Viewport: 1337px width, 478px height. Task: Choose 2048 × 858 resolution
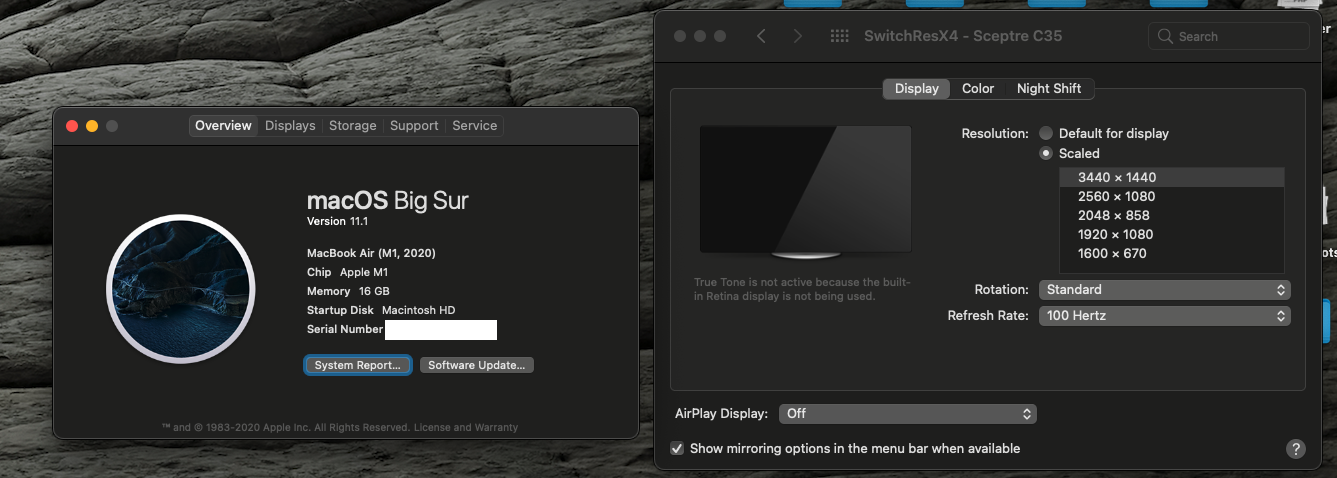click(1171, 215)
